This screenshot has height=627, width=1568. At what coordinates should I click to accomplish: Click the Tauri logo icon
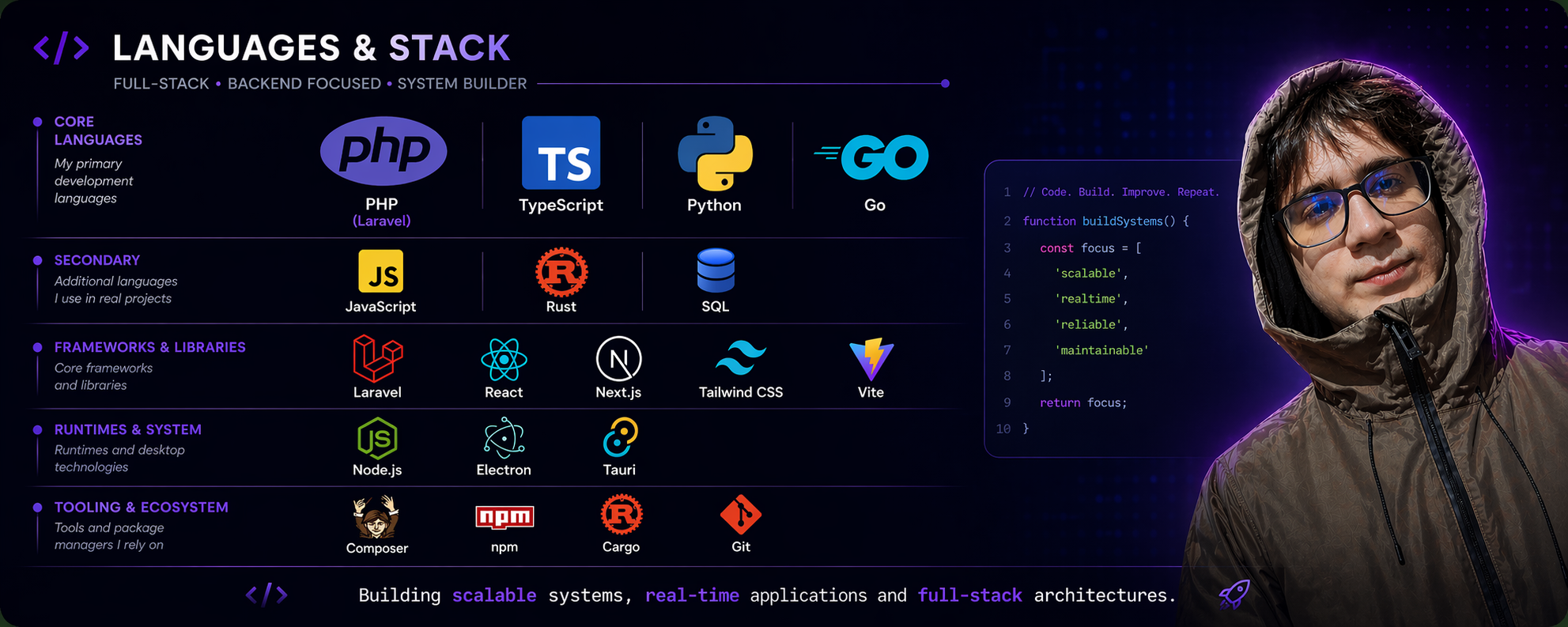(x=619, y=438)
